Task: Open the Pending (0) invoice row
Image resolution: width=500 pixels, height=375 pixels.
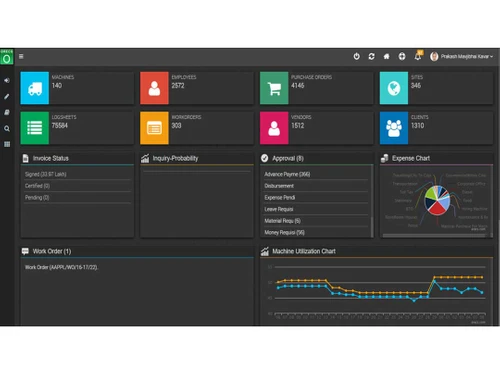Action: click(77, 198)
